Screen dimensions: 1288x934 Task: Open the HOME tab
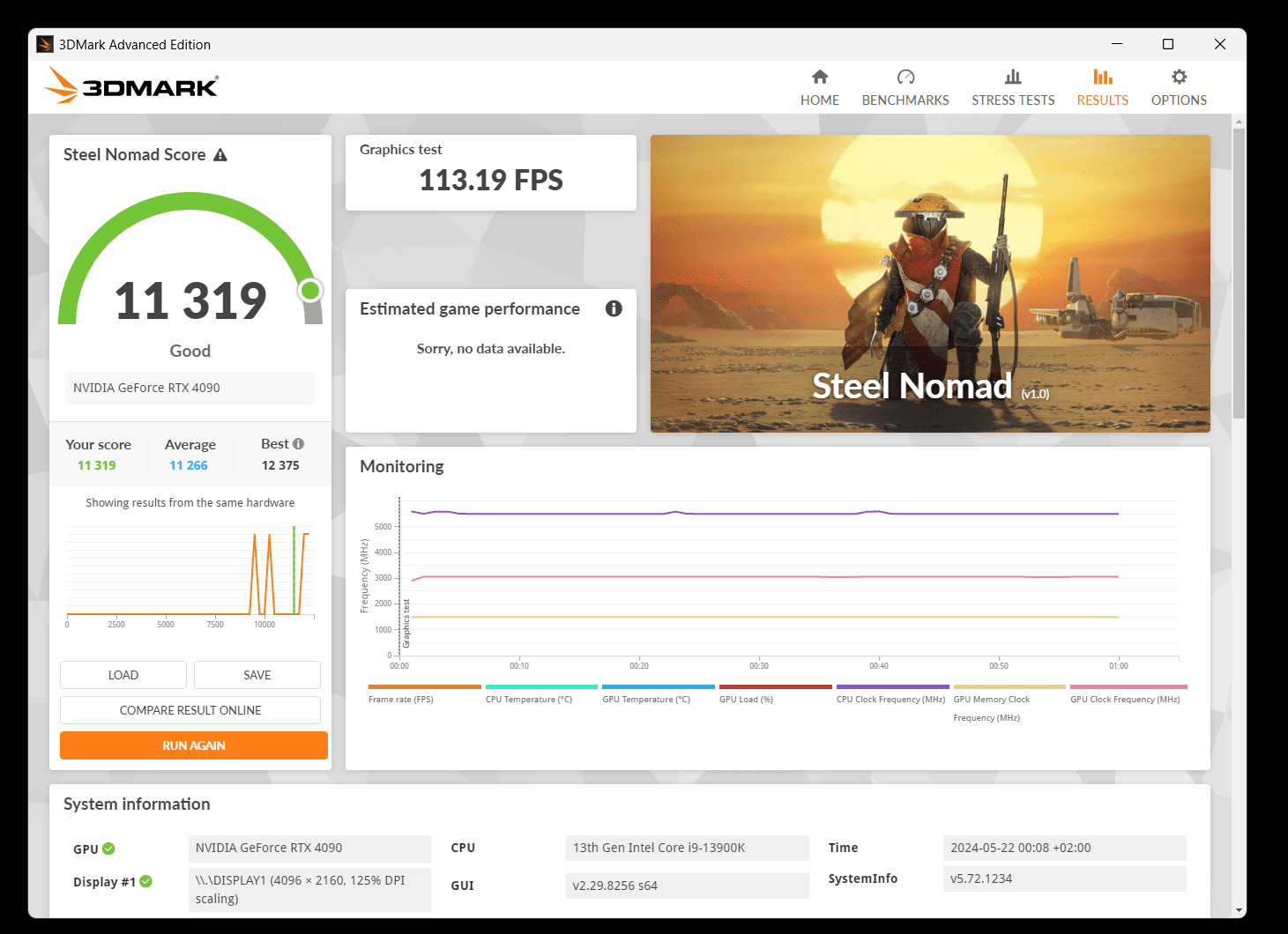click(x=819, y=88)
